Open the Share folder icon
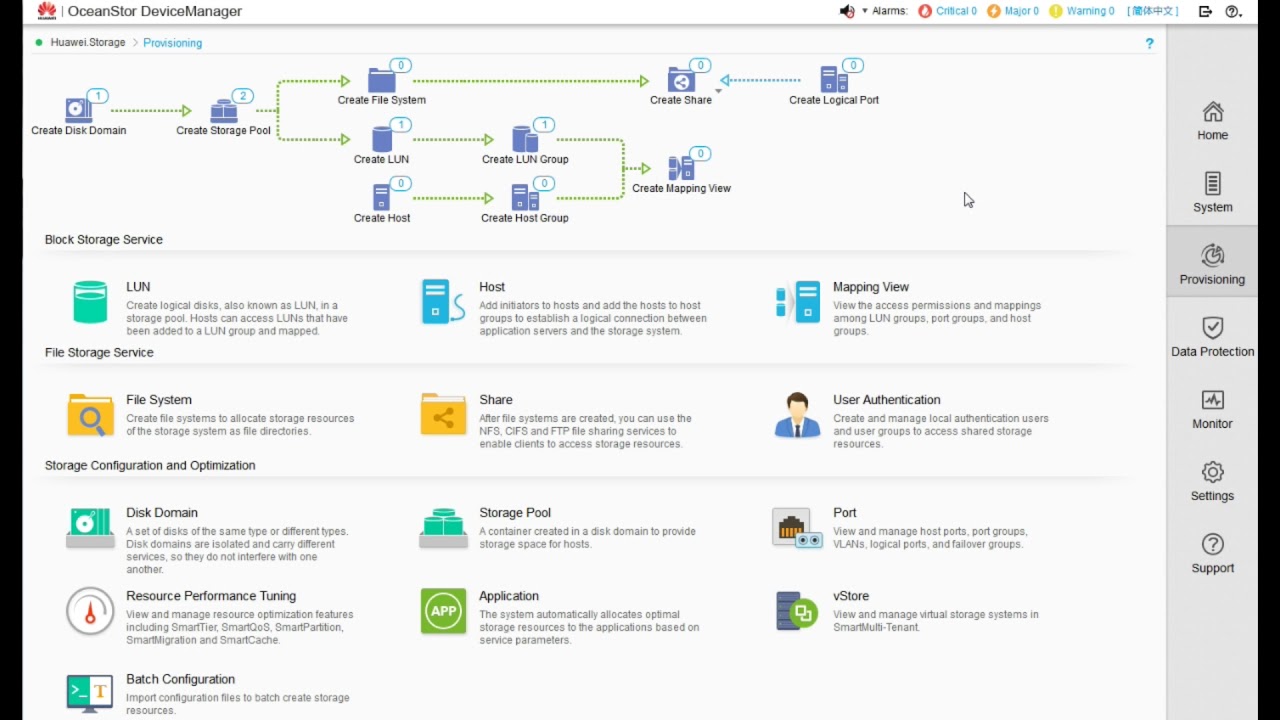Viewport: 1280px width, 720px height. point(443,414)
